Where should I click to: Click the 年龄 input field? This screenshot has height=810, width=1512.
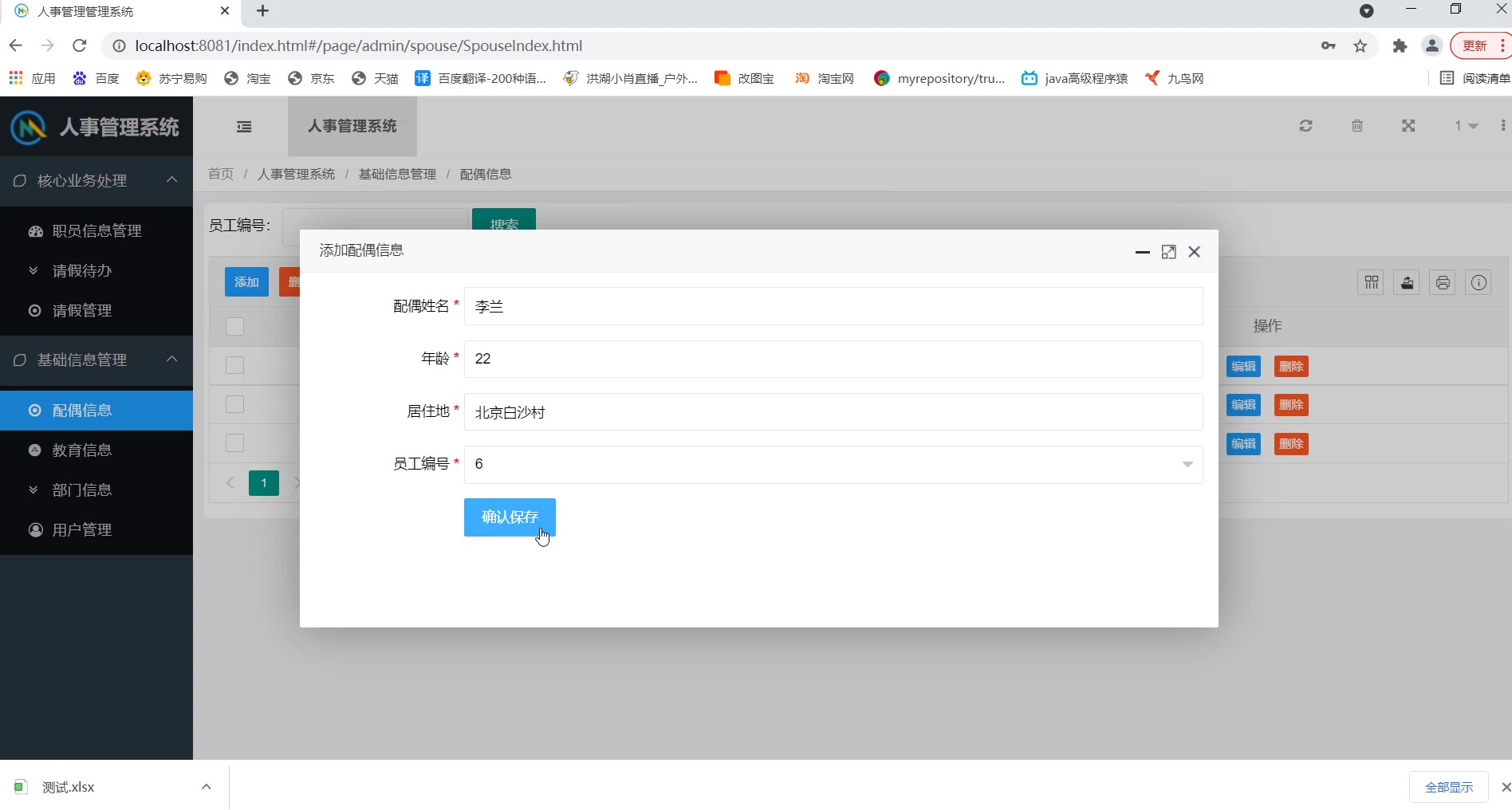(x=833, y=359)
